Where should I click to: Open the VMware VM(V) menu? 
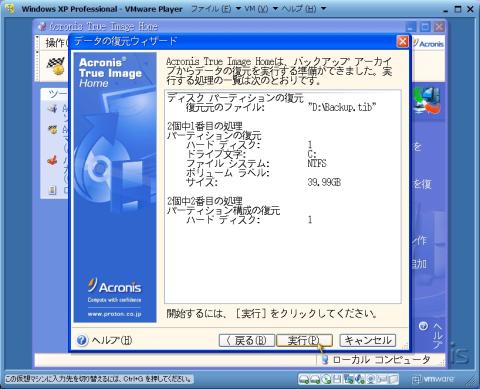coord(256,9)
